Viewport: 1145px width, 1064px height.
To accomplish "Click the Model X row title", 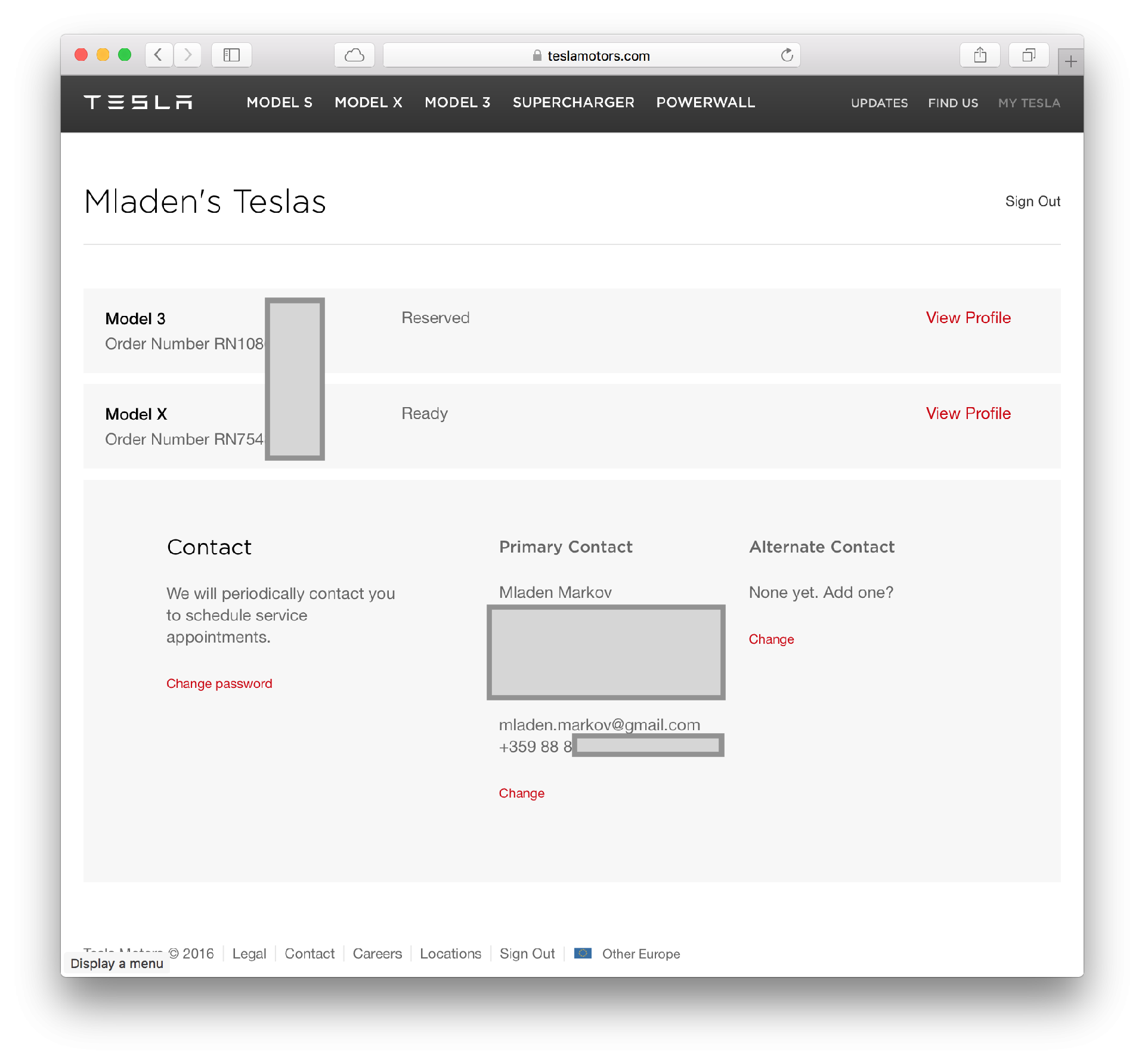I will pyautogui.click(x=136, y=414).
